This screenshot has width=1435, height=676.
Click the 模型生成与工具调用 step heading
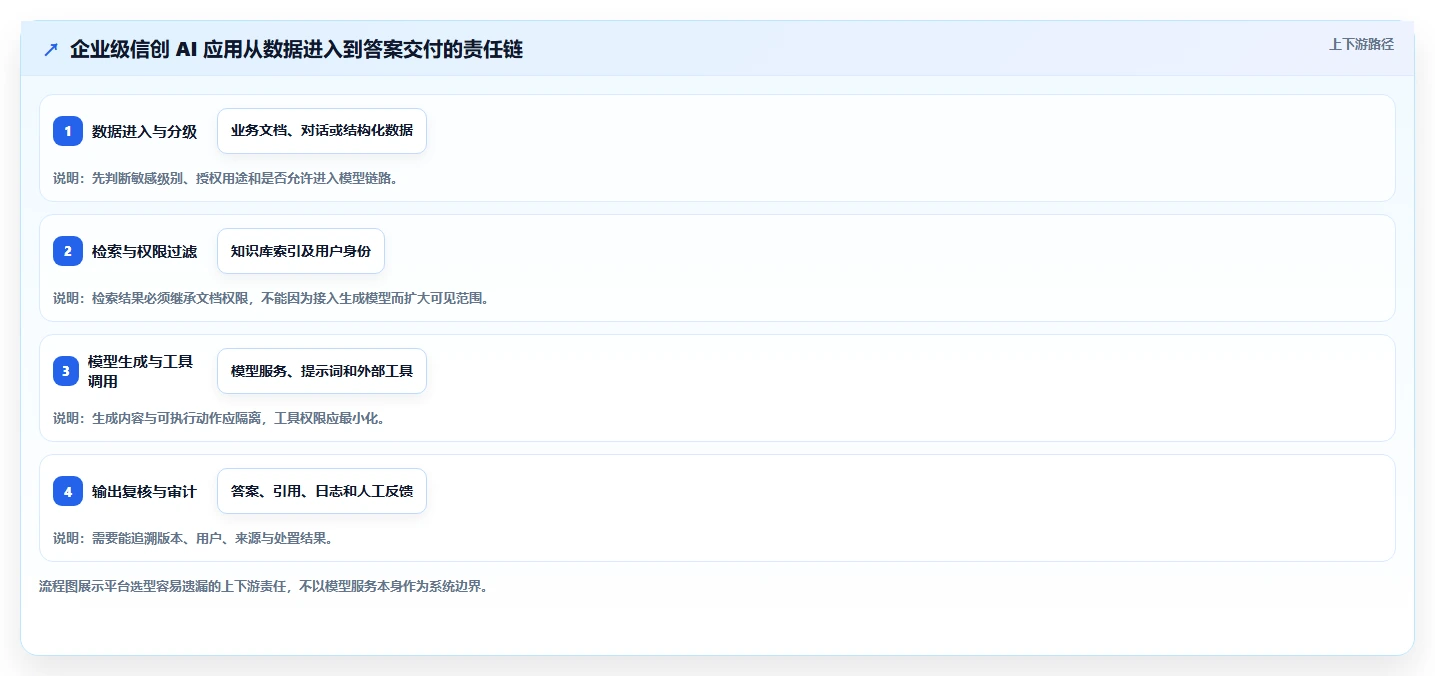pyautogui.click(x=142, y=371)
